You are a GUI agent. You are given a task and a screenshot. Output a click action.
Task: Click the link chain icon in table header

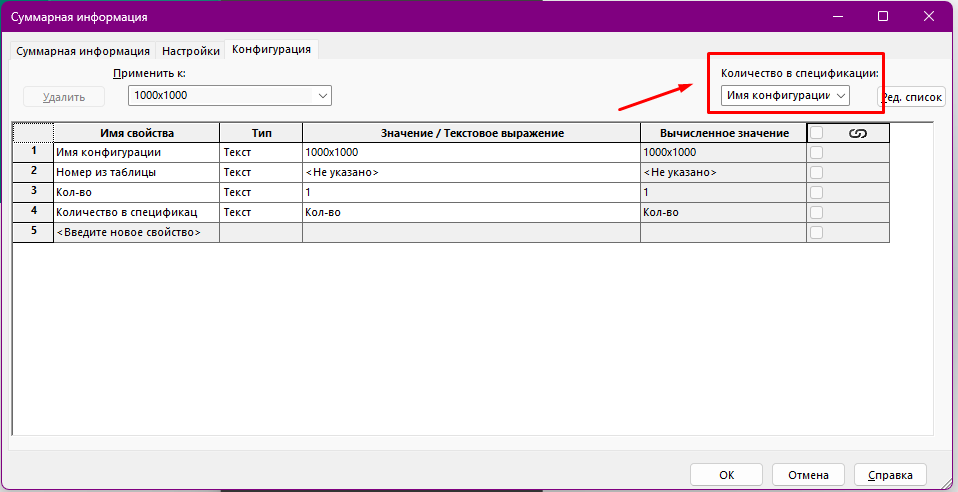coord(857,133)
